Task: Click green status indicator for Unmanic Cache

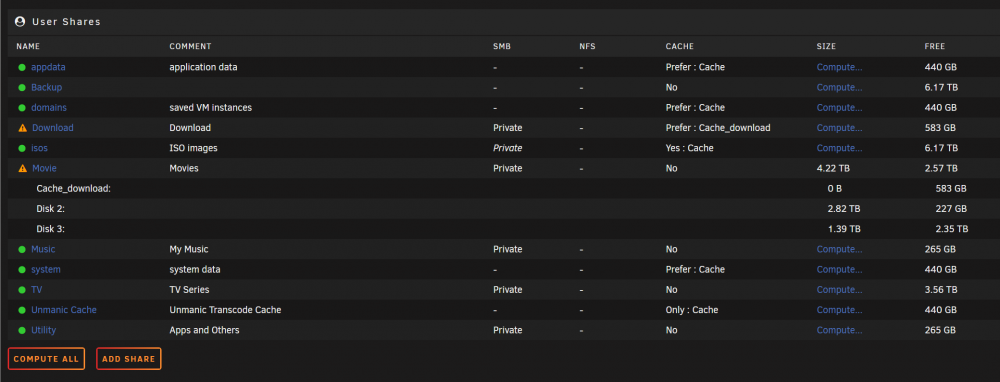Action: (22, 310)
